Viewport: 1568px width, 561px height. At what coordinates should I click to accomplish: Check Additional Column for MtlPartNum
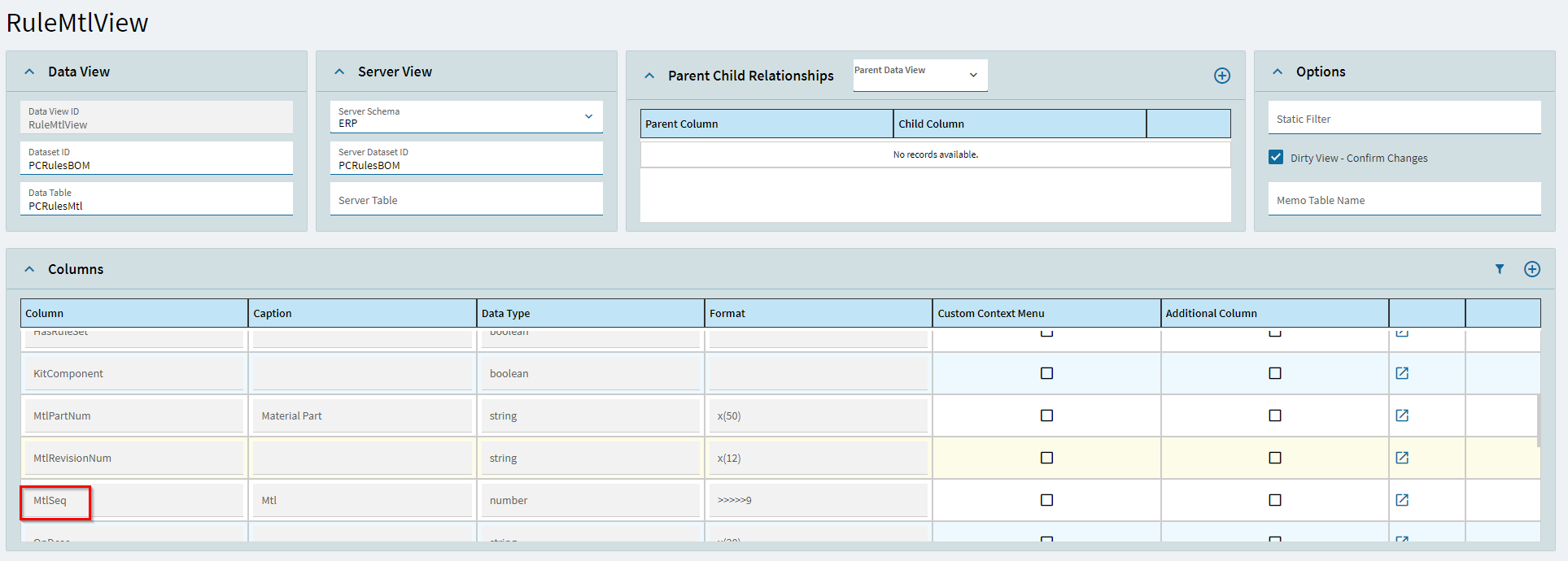1275,415
